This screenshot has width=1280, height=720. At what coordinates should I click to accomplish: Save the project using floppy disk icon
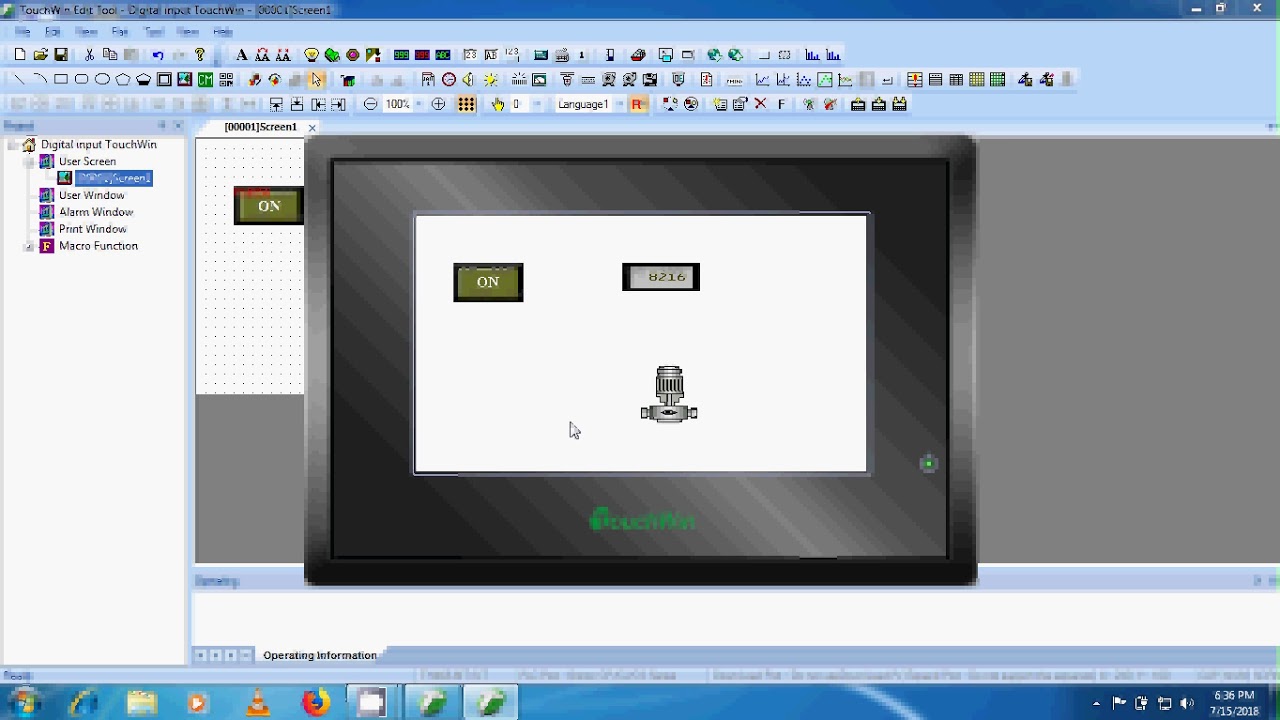coord(61,55)
